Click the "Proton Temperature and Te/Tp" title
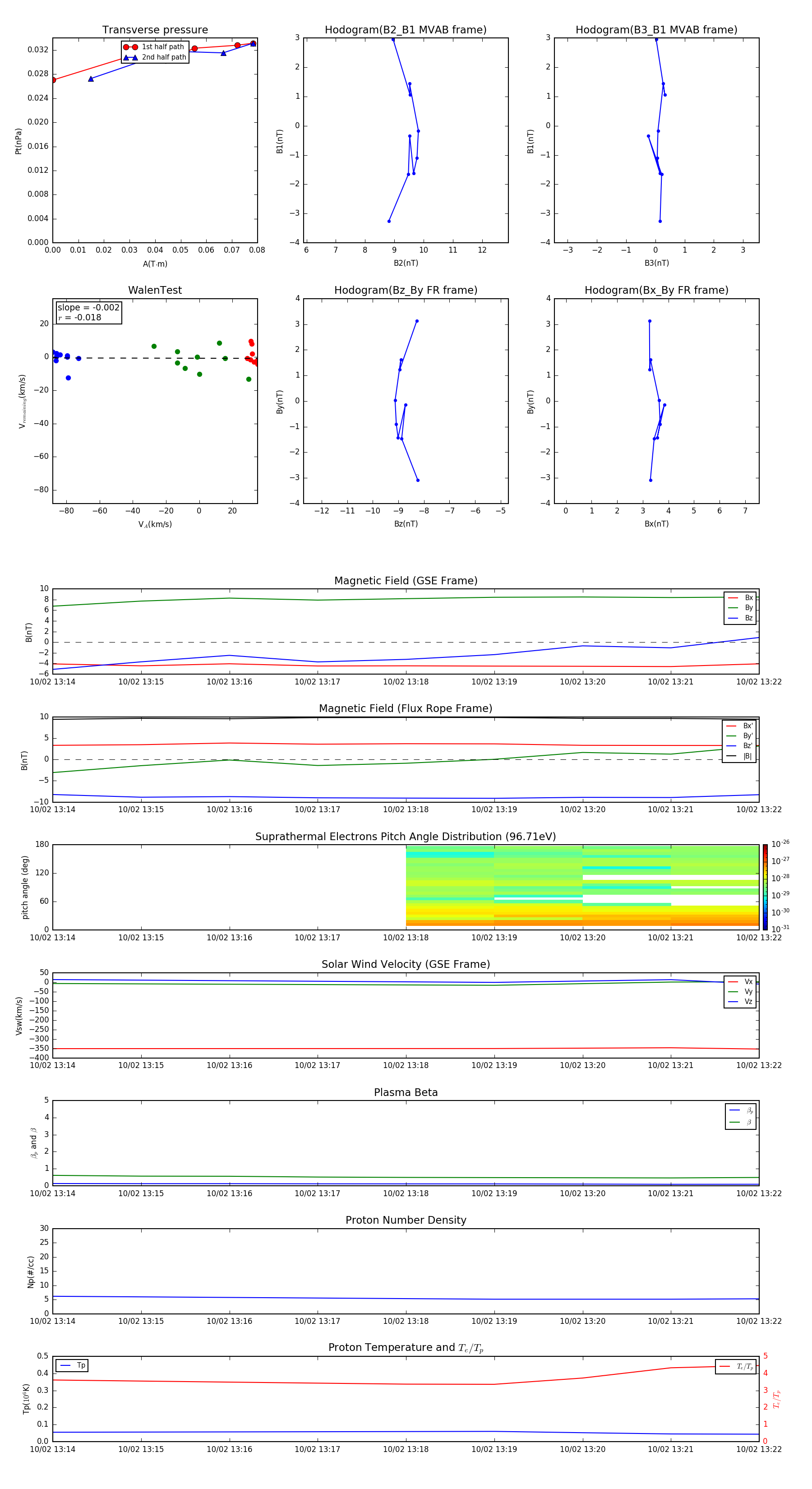Viewport: 812px width, 1489px height. tap(406, 1348)
